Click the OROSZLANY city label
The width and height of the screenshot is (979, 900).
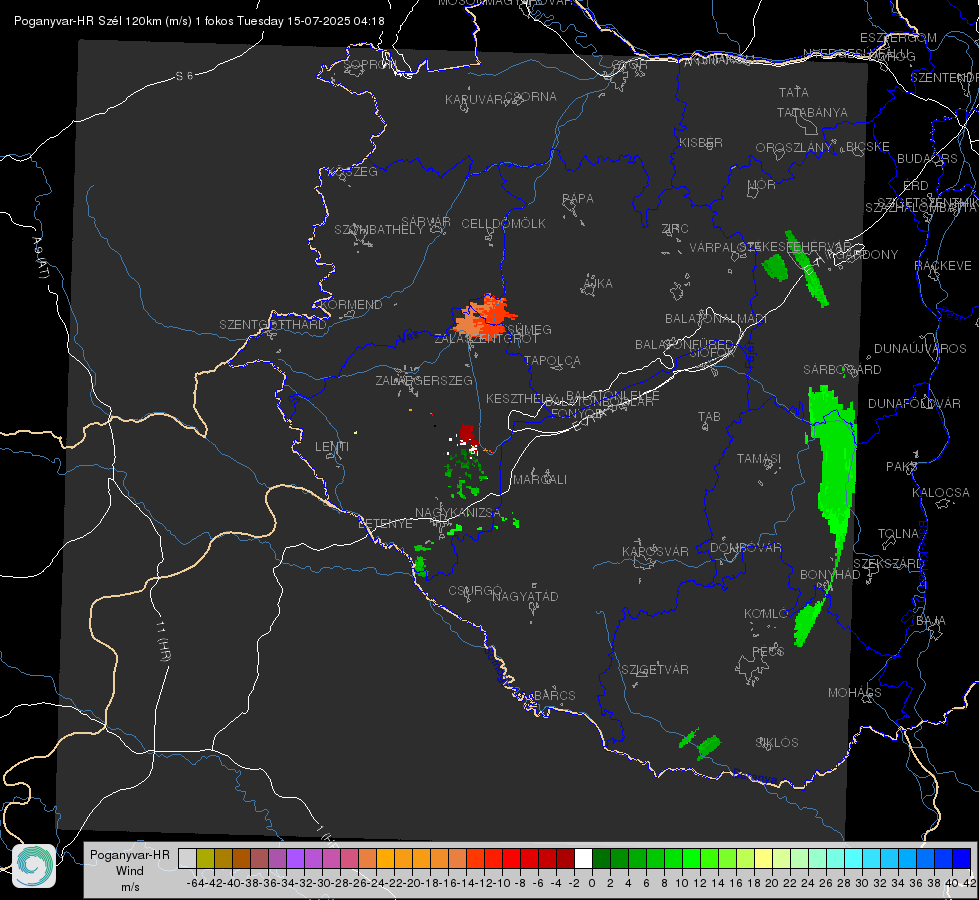tap(794, 148)
